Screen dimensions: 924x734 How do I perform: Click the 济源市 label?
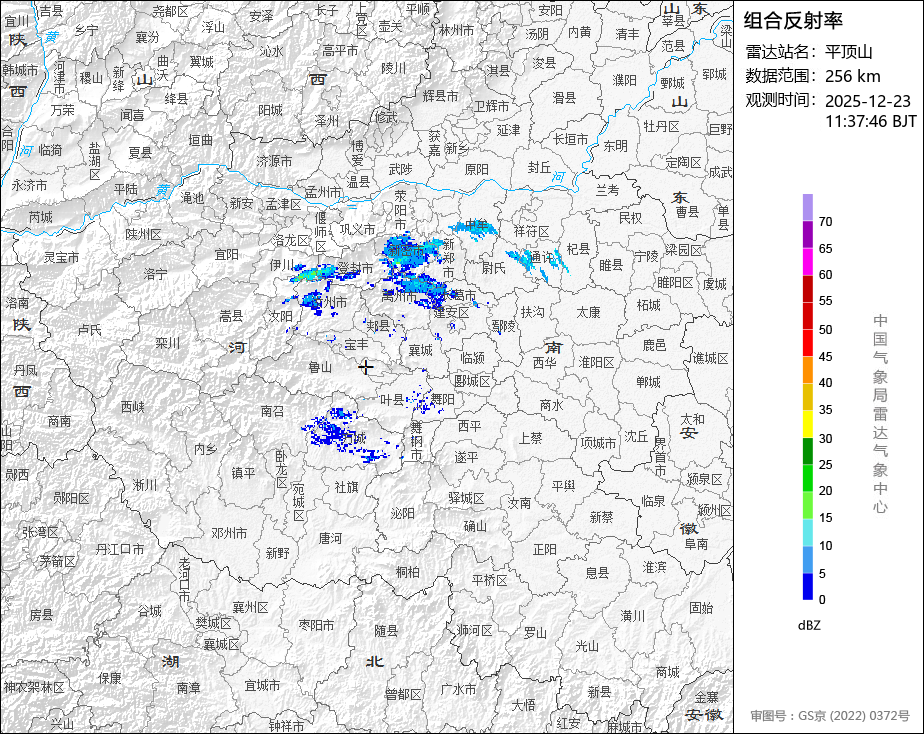point(275,161)
